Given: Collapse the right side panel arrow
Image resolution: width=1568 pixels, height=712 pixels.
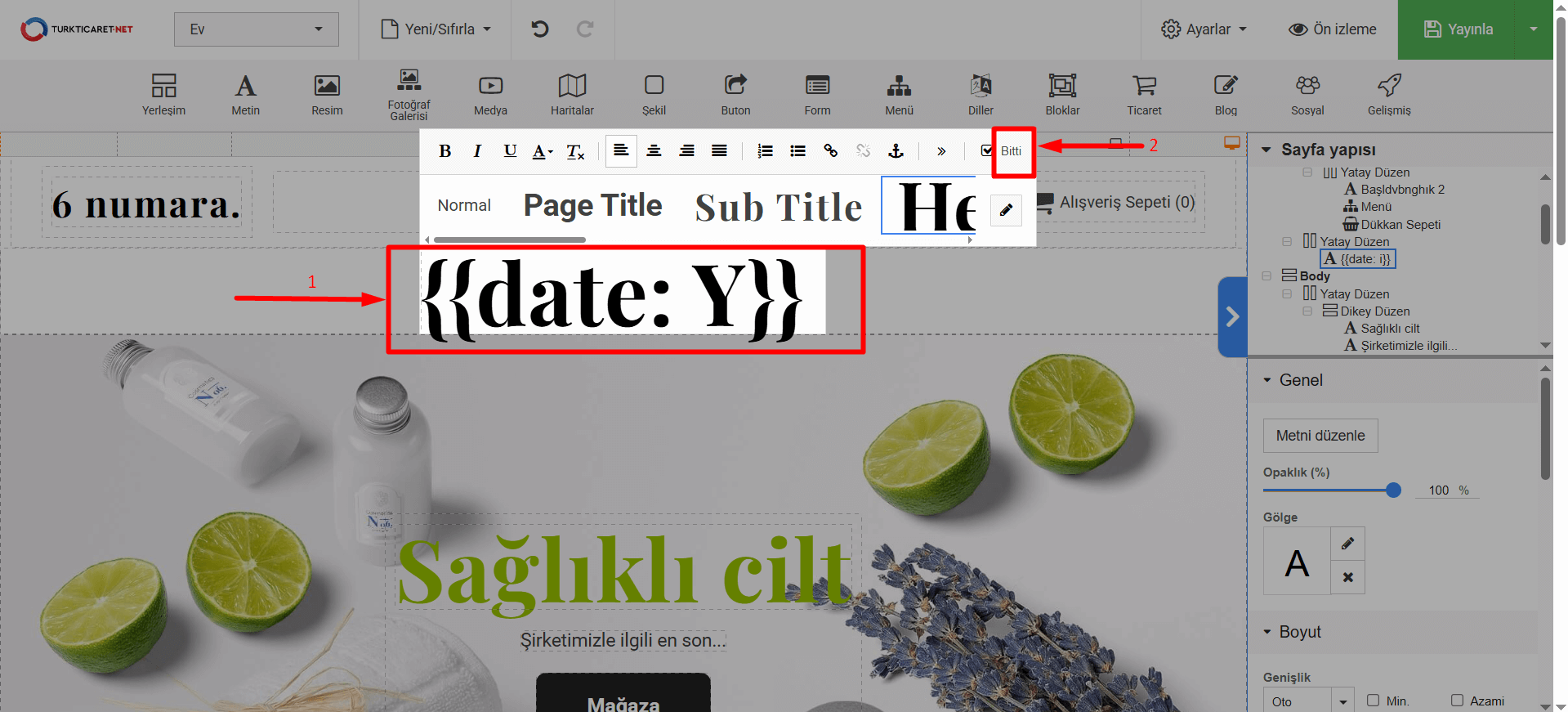Looking at the screenshot, I should click(x=1232, y=317).
